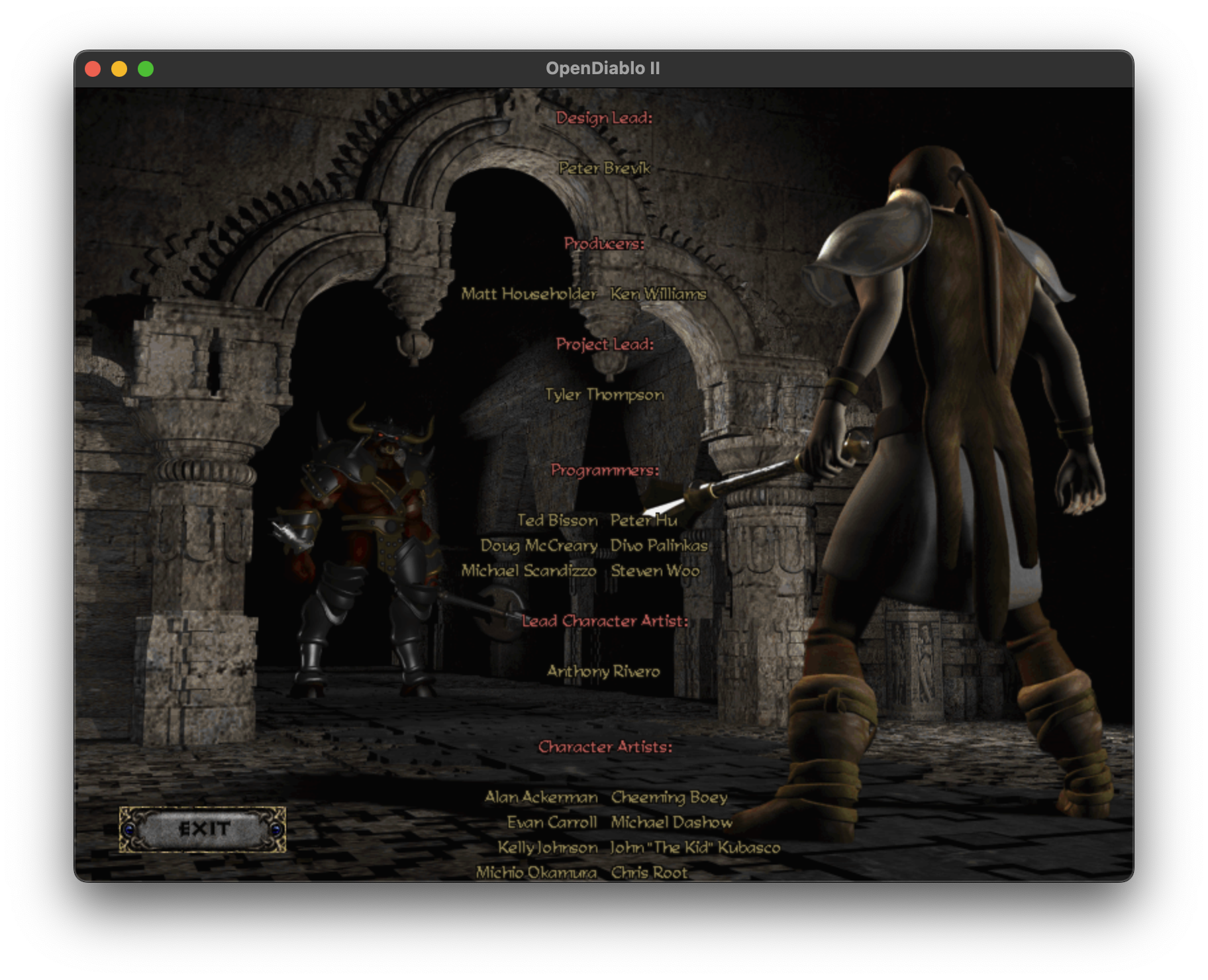
Task: Click the 'Programmers:' heading
Action: pos(605,470)
